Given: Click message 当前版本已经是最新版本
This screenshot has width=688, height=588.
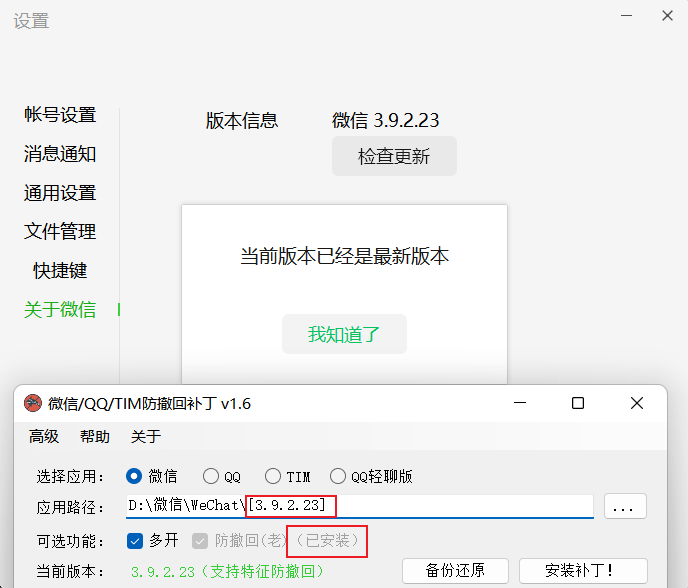Looking at the screenshot, I should point(344,256).
